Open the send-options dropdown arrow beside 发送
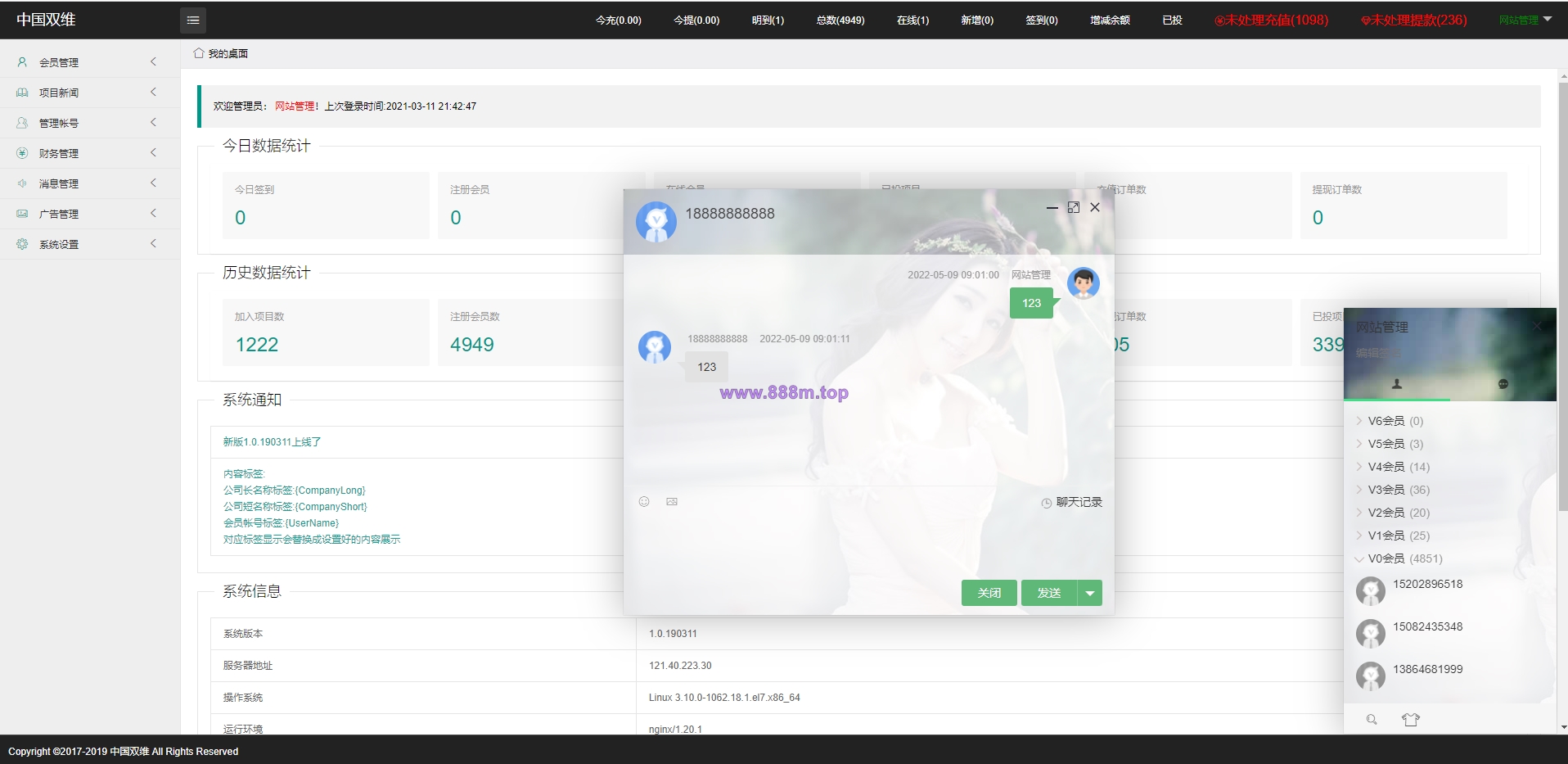This screenshot has height=764, width=1568. tap(1090, 593)
